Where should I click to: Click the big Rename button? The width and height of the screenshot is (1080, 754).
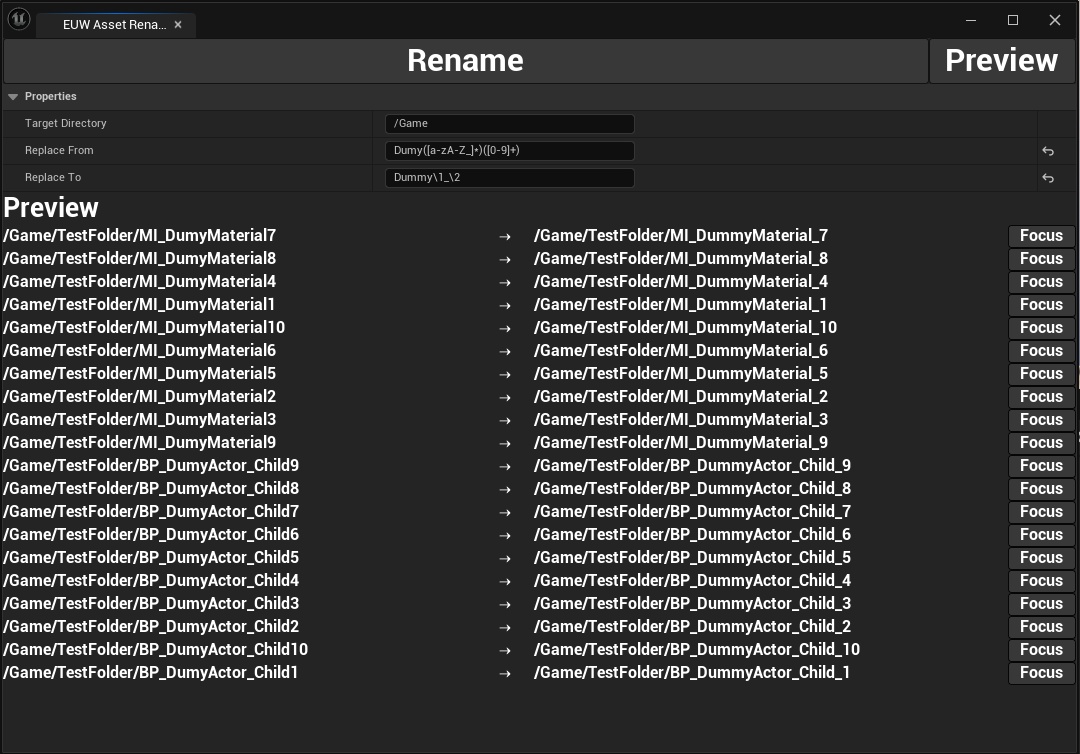point(466,61)
